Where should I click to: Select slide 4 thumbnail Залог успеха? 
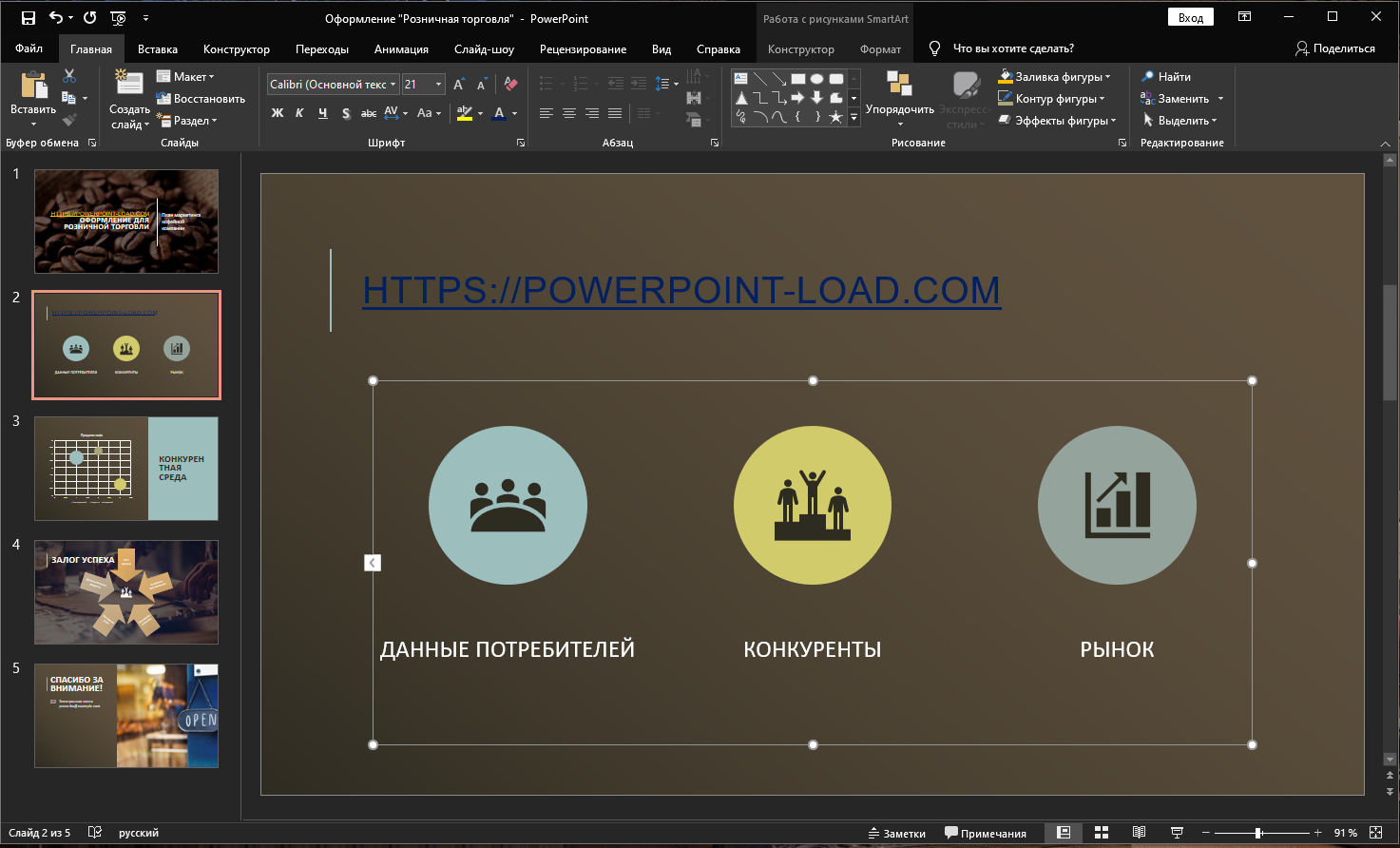pos(125,592)
